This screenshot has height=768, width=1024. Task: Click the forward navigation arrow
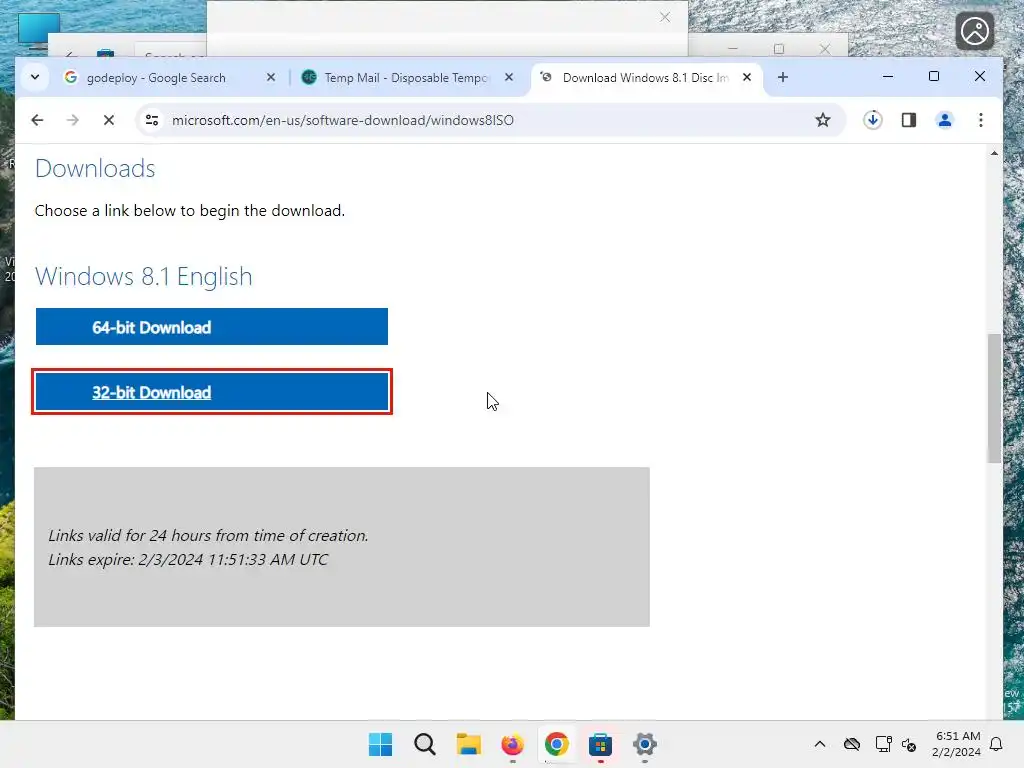click(72, 120)
